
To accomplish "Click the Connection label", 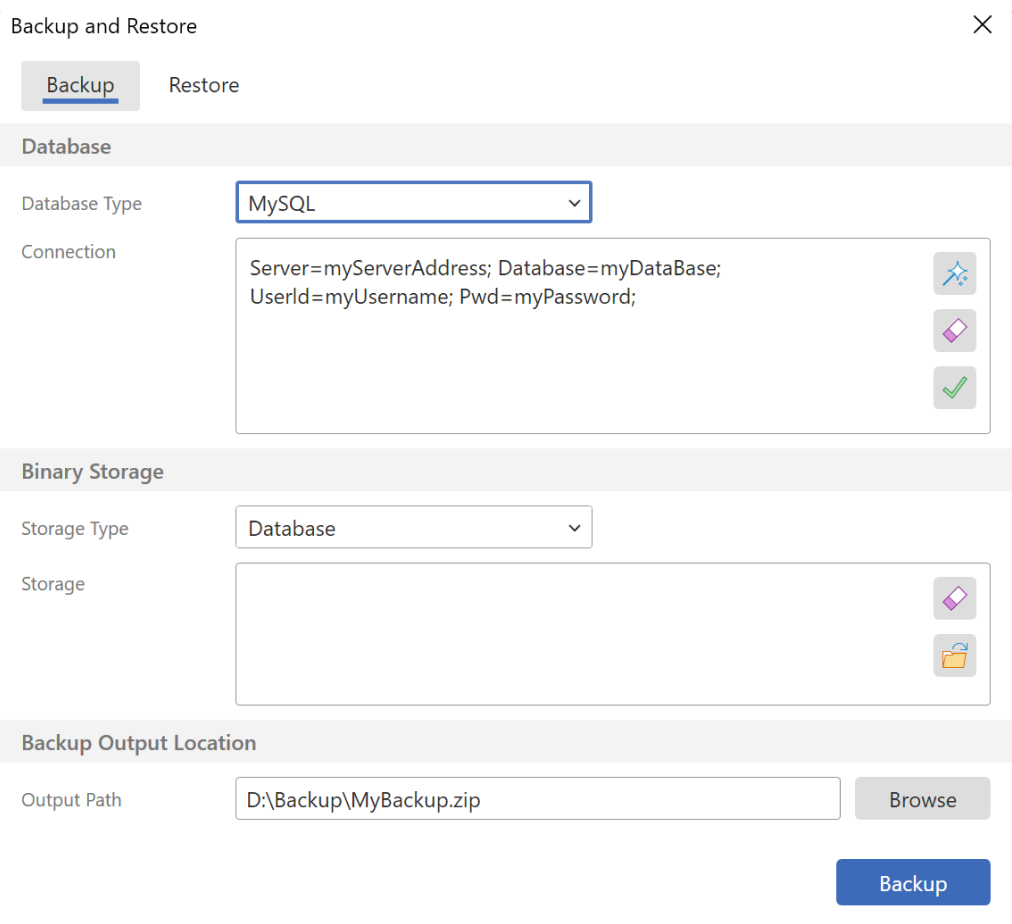I will (x=68, y=252).
